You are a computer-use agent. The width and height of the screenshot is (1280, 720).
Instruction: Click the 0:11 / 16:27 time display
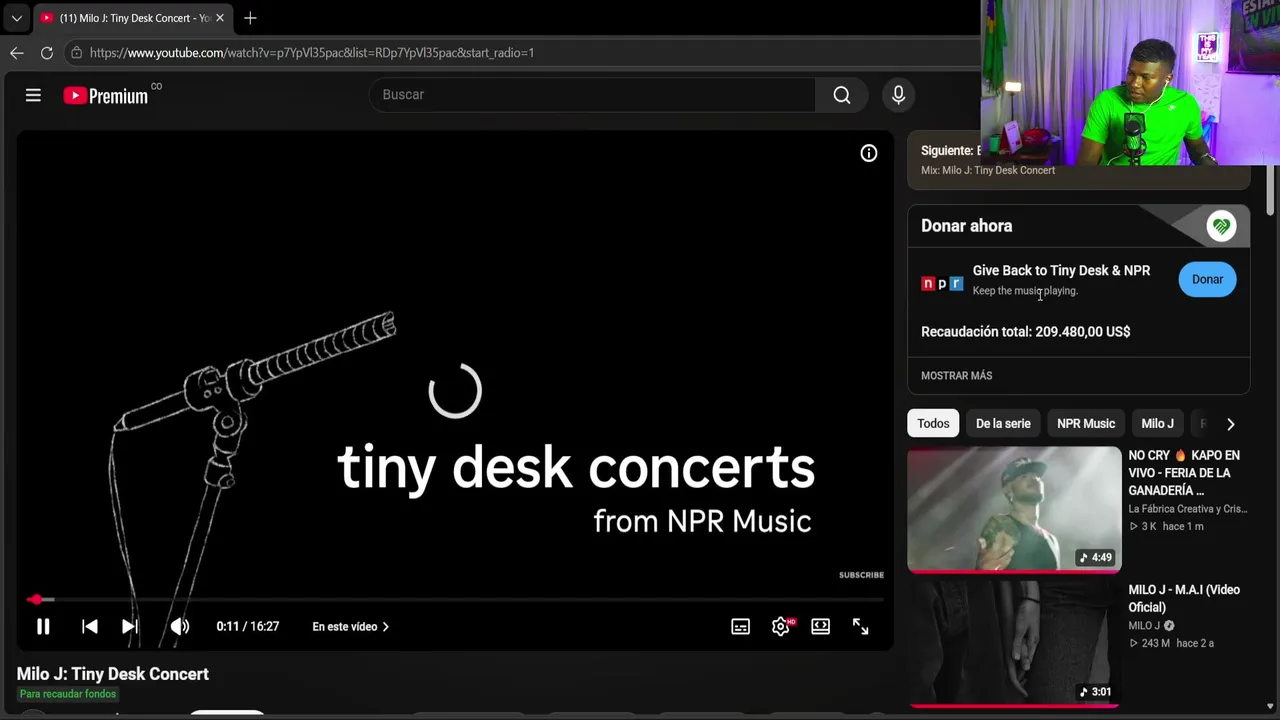tap(248, 627)
